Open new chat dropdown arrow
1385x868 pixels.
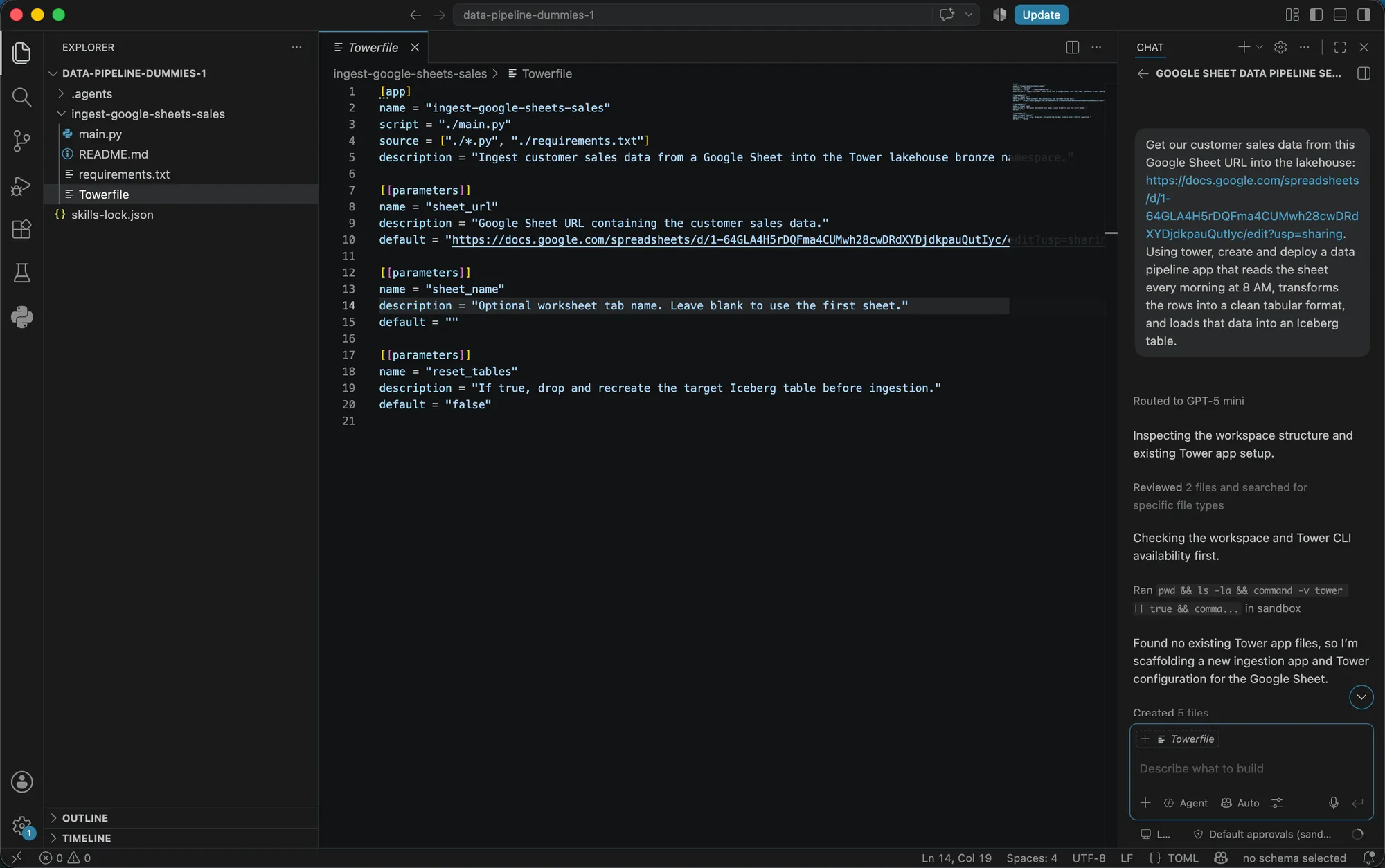click(x=1260, y=47)
